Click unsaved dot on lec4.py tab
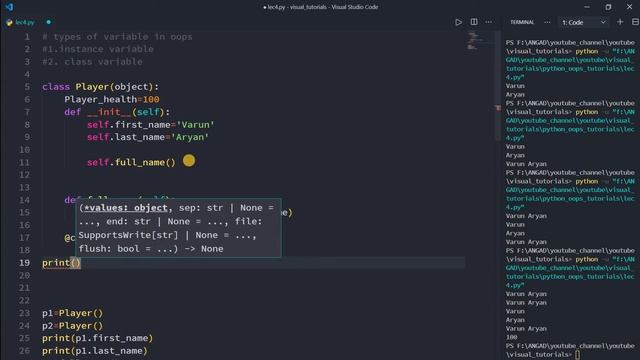The height and width of the screenshot is (360, 640). click(x=49, y=22)
